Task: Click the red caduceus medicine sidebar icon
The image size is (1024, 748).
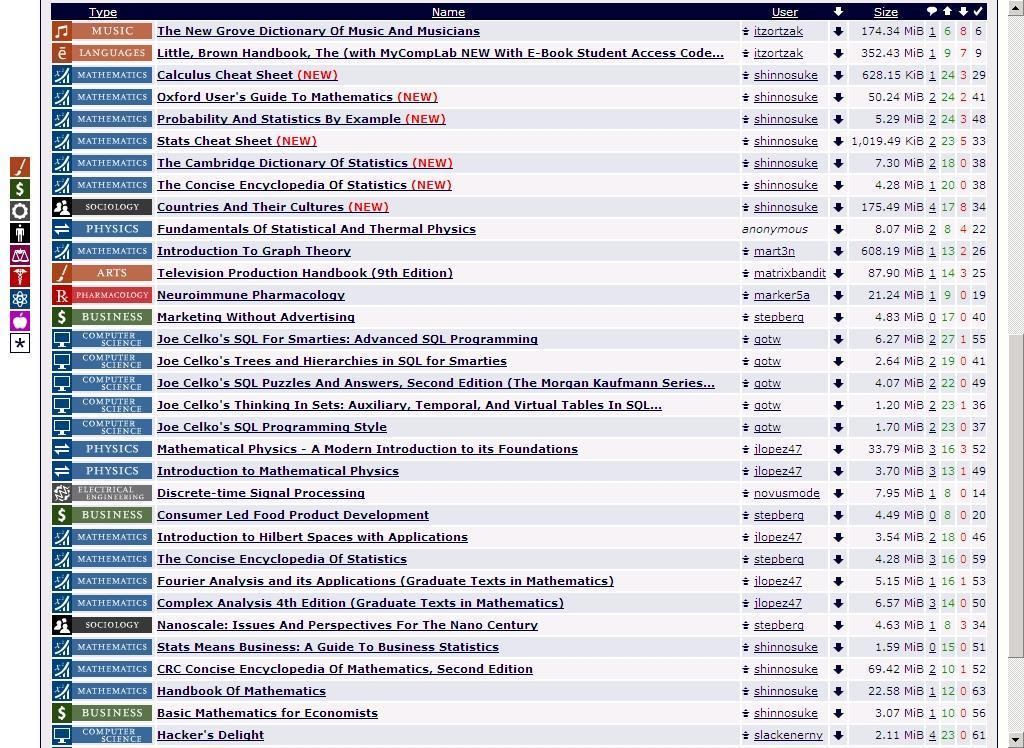Action: point(20,277)
